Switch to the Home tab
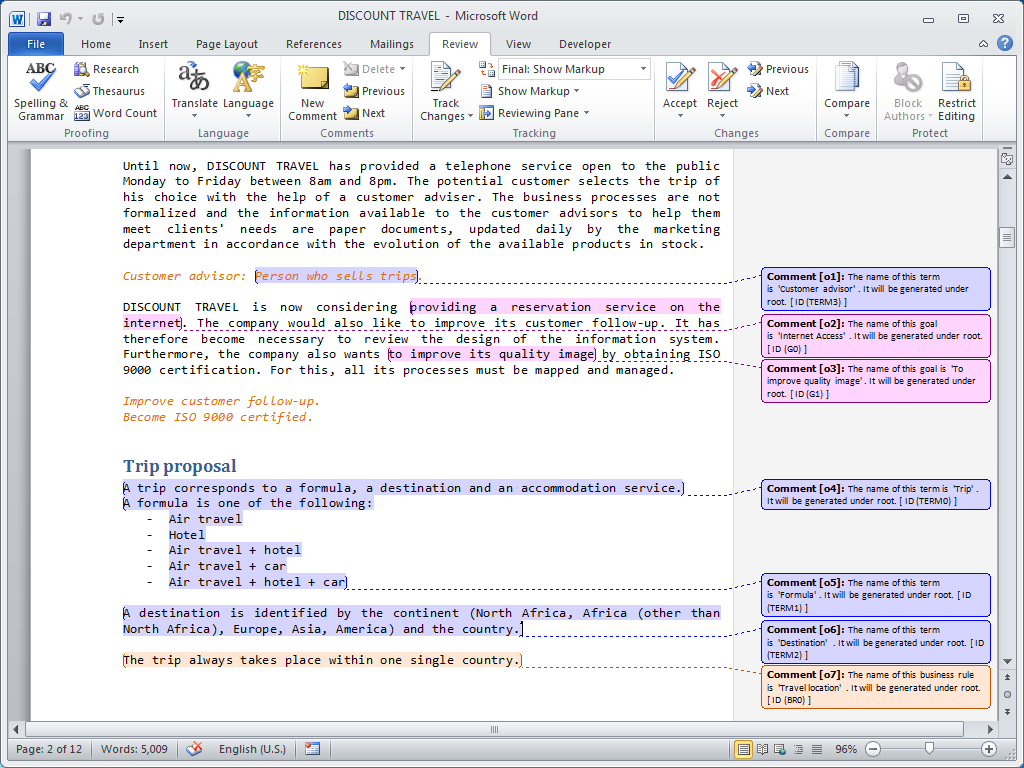This screenshot has height=768, width=1024. 96,44
